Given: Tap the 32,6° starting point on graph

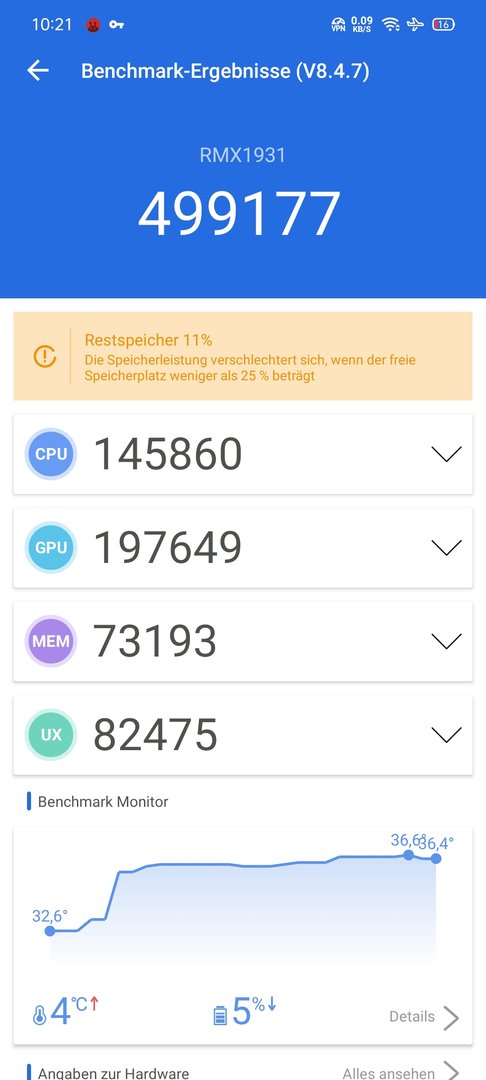Looking at the screenshot, I should pyautogui.click(x=50, y=931).
